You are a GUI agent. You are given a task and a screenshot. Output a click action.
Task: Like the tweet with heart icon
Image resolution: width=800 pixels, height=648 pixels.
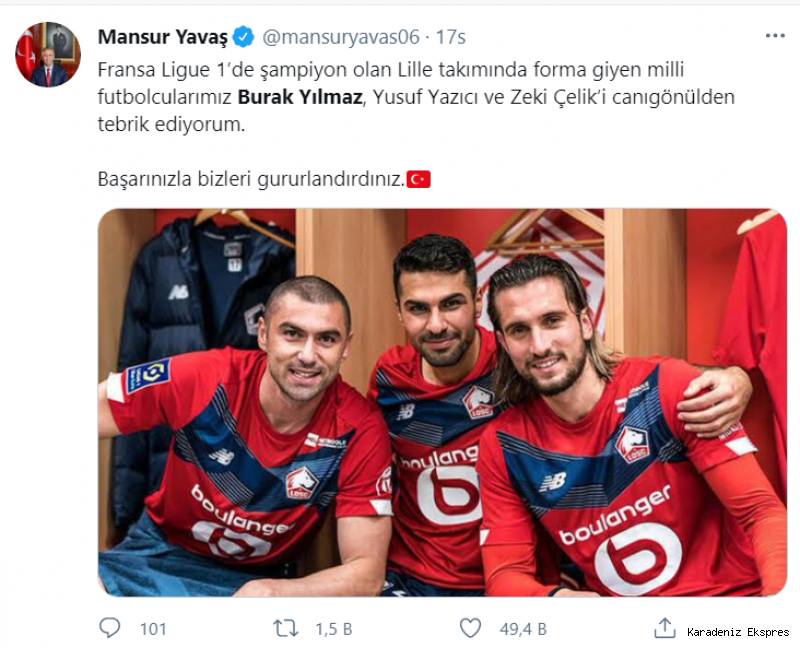pyautogui.click(x=470, y=629)
